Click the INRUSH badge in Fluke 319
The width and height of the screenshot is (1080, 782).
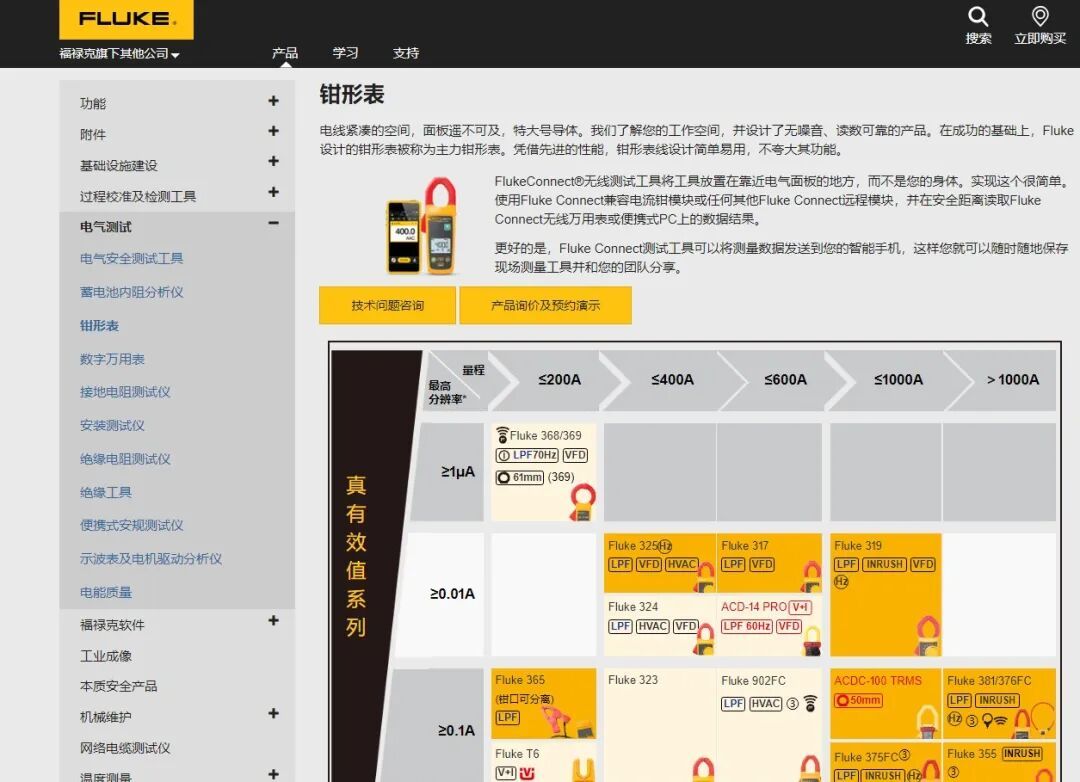(x=884, y=565)
